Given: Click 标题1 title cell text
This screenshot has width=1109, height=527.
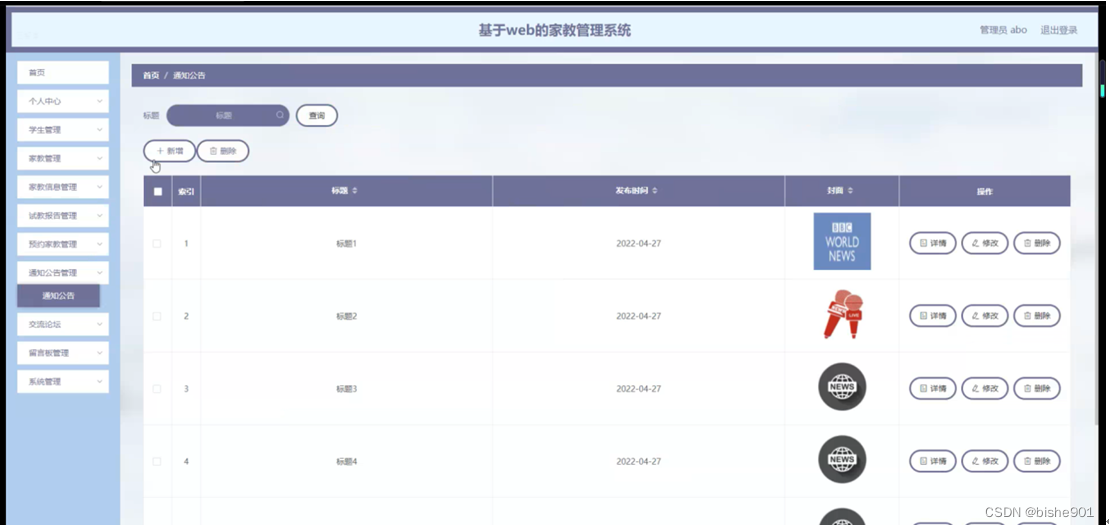Looking at the screenshot, I should [x=347, y=243].
